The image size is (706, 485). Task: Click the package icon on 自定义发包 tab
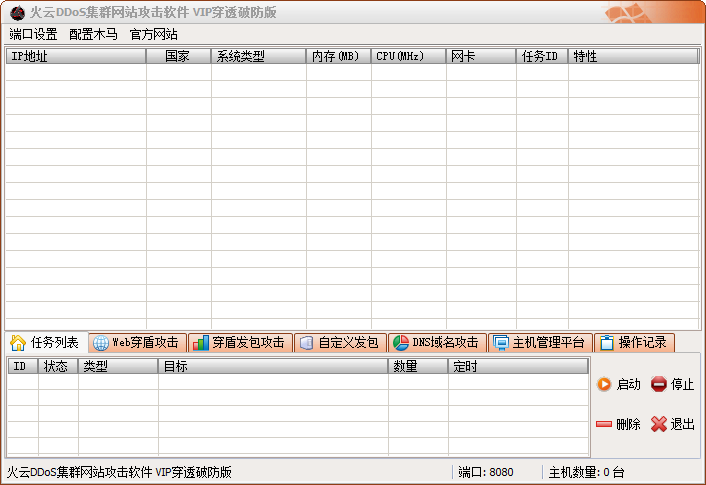[x=307, y=343]
